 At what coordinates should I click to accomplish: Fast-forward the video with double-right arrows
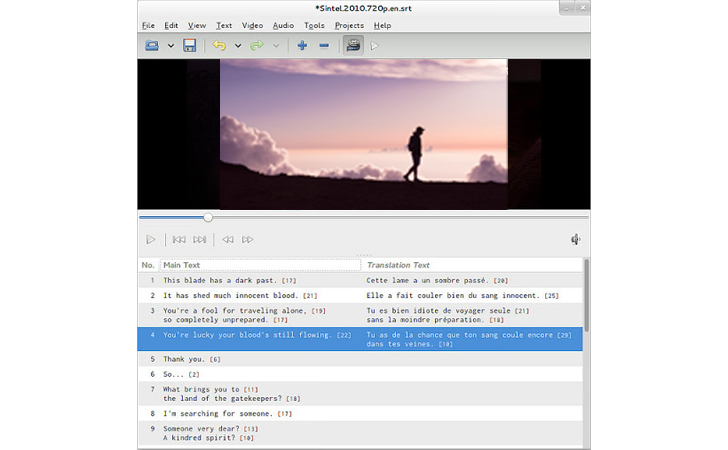click(247, 240)
